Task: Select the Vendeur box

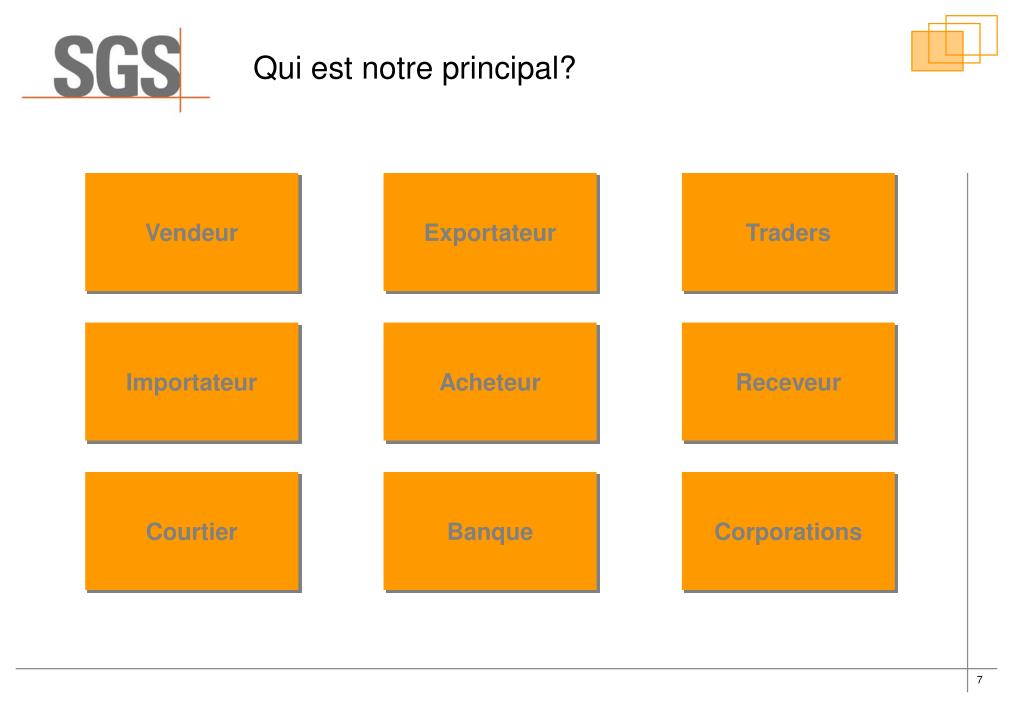Action: (x=192, y=233)
